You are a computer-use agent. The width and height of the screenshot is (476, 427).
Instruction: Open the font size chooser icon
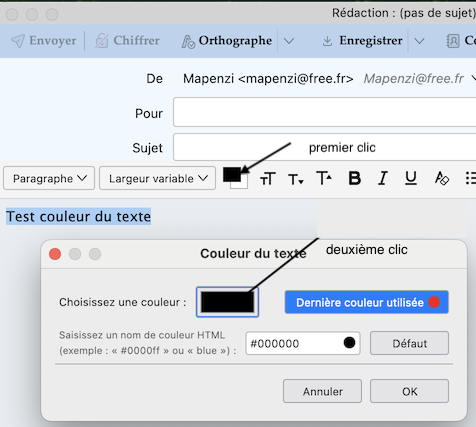coord(268,179)
